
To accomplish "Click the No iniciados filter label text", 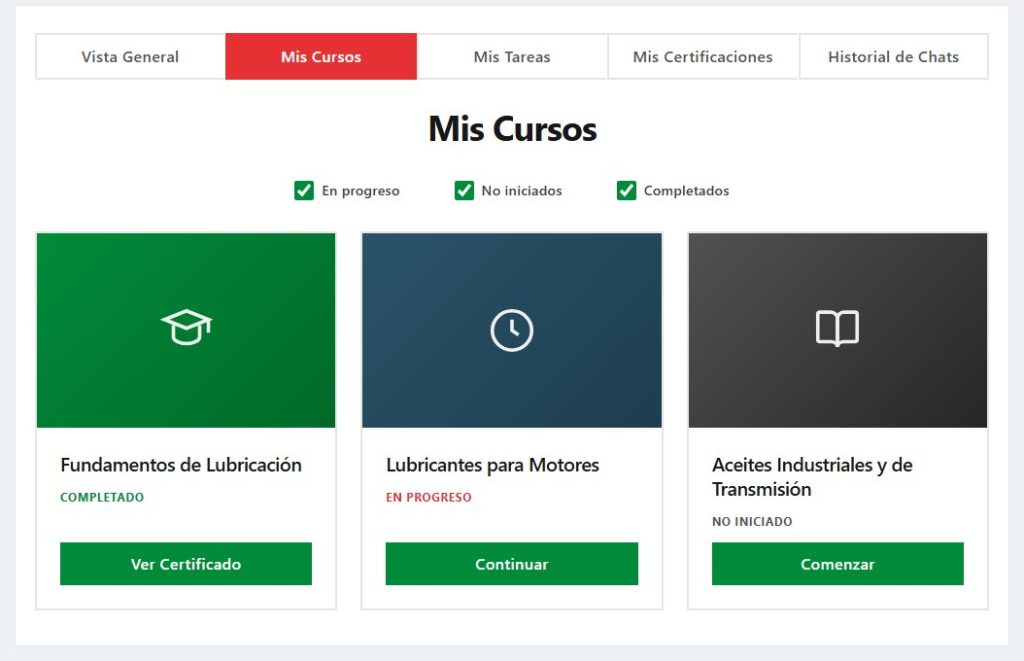I will pos(522,191).
